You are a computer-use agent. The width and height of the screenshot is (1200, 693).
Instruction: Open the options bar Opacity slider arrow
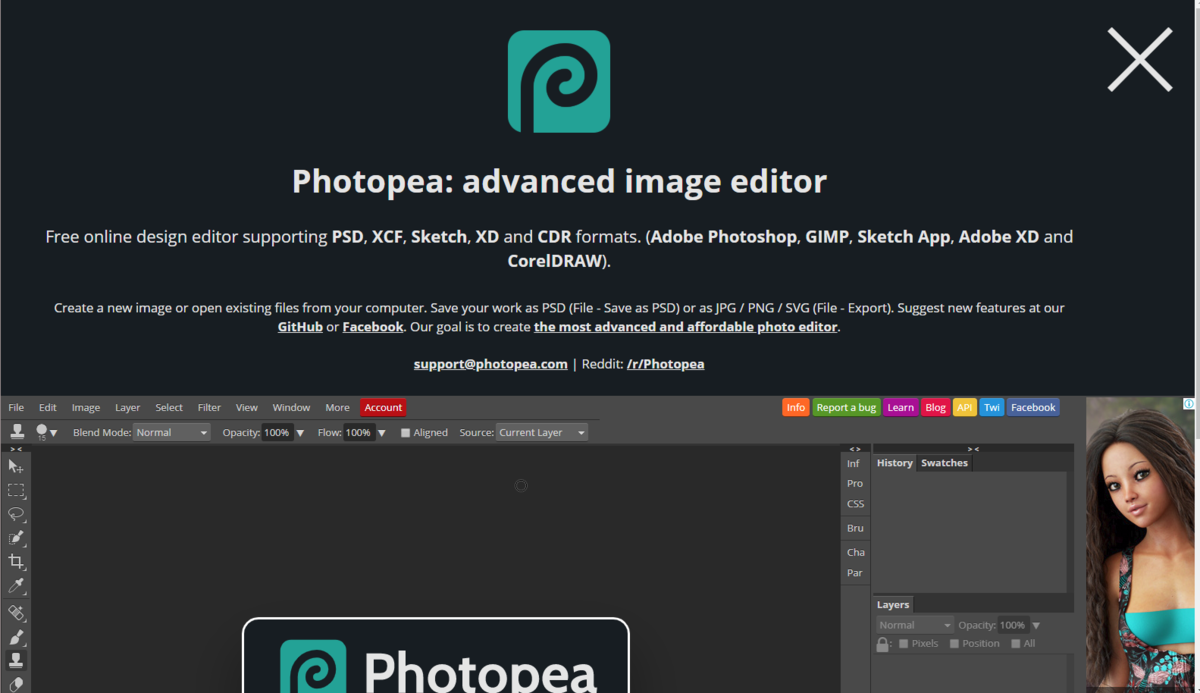tap(300, 433)
